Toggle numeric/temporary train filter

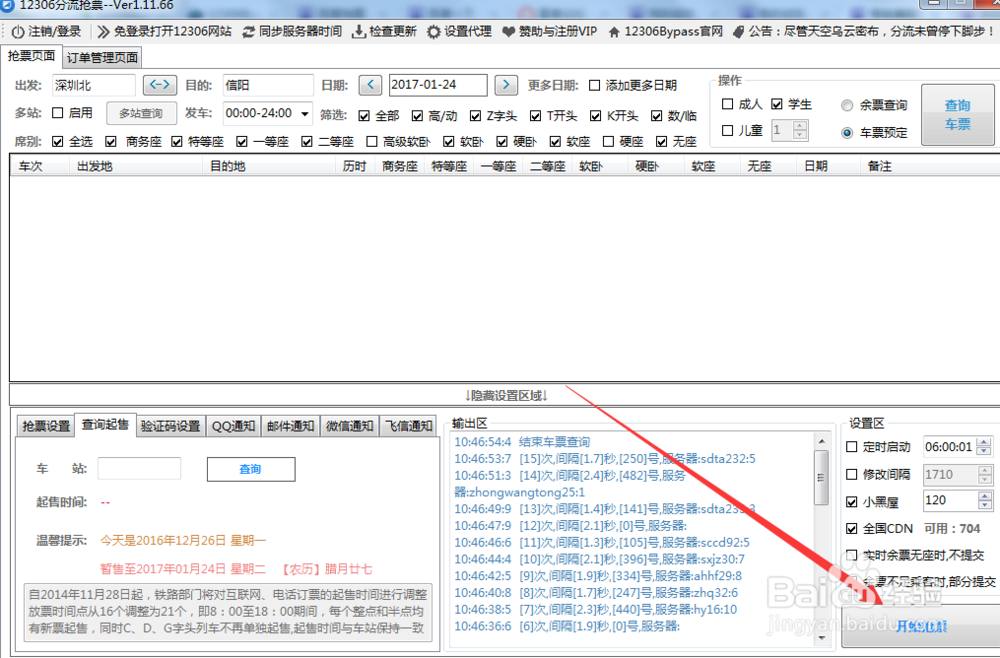pyautogui.click(x=656, y=115)
